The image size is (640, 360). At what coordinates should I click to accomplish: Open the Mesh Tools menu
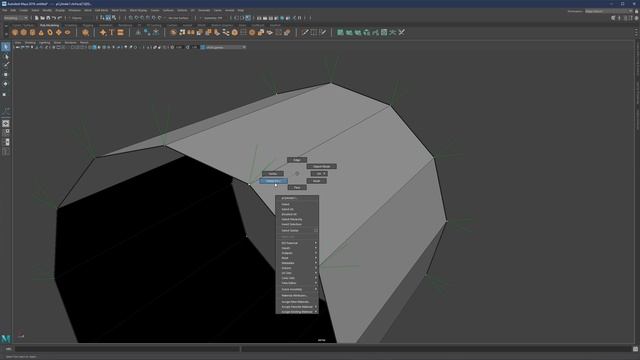(119, 10)
